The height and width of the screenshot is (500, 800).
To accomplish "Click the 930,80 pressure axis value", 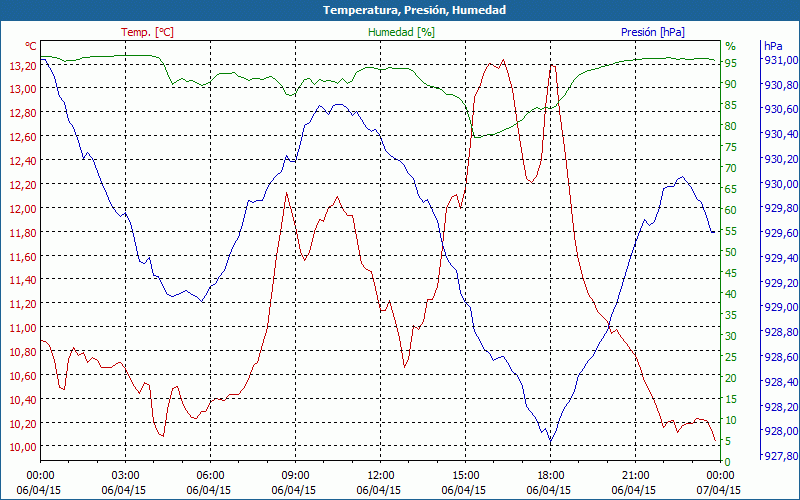I will pos(780,84).
